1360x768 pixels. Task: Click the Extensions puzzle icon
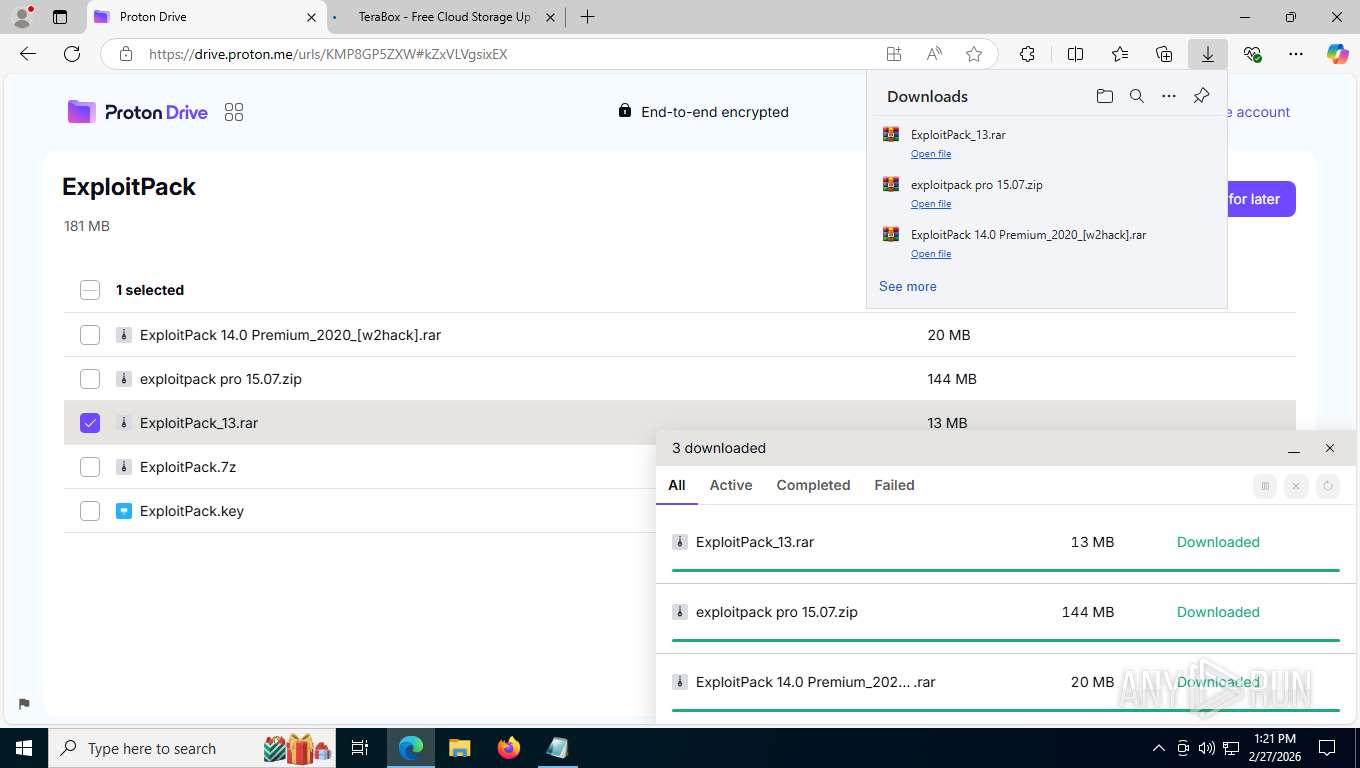(1027, 54)
